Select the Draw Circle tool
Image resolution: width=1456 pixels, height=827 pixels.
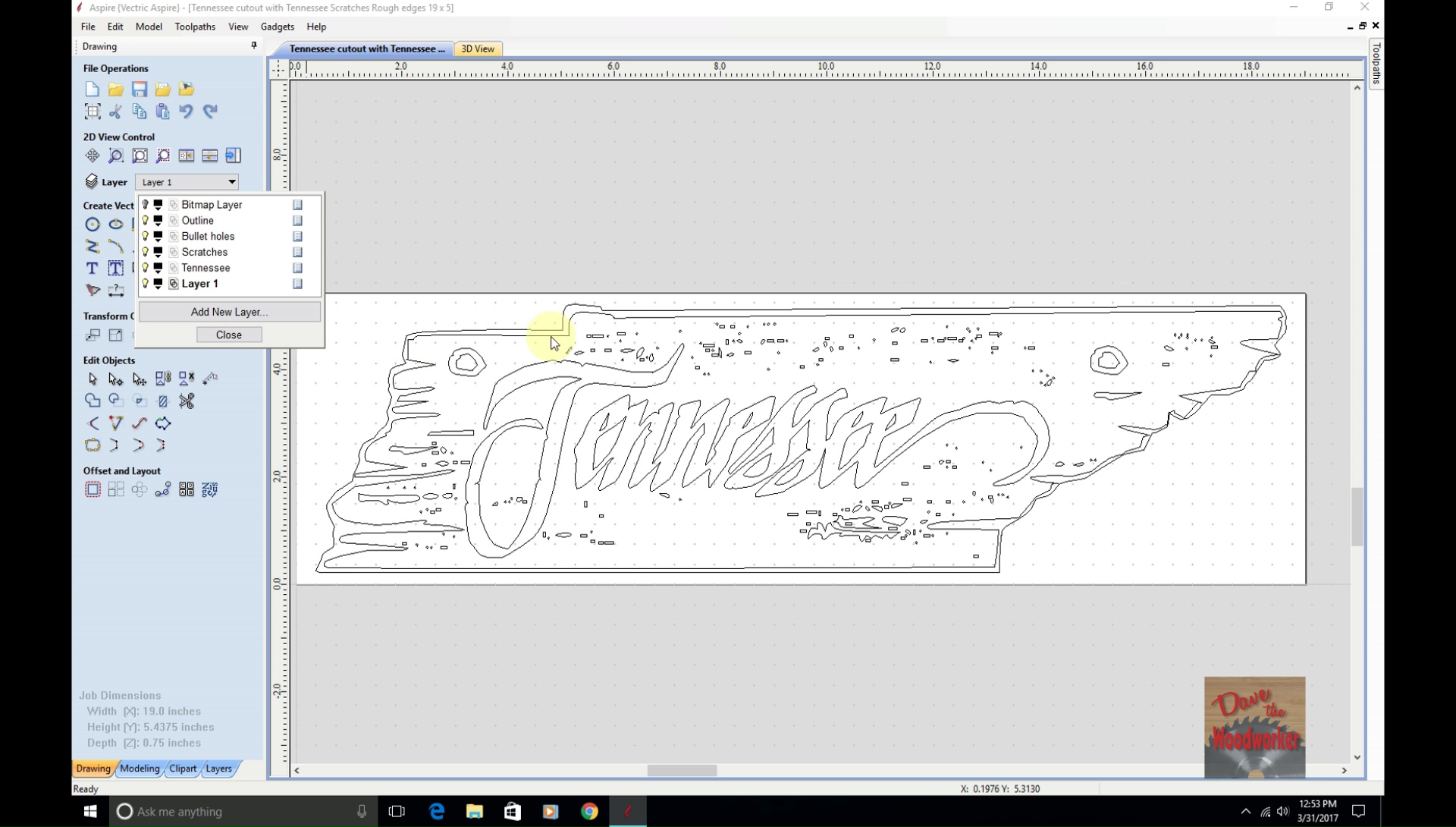92,225
